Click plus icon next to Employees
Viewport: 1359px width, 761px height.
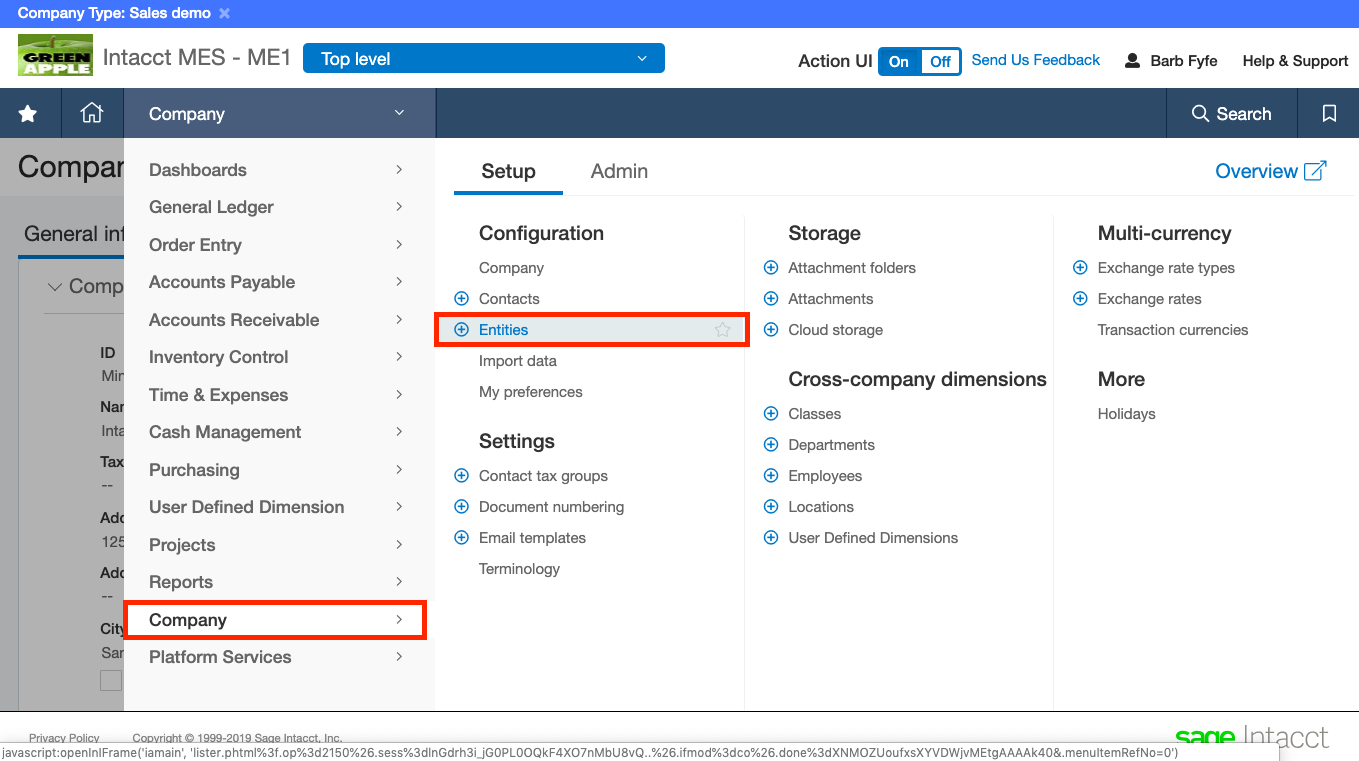click(771, 476)
